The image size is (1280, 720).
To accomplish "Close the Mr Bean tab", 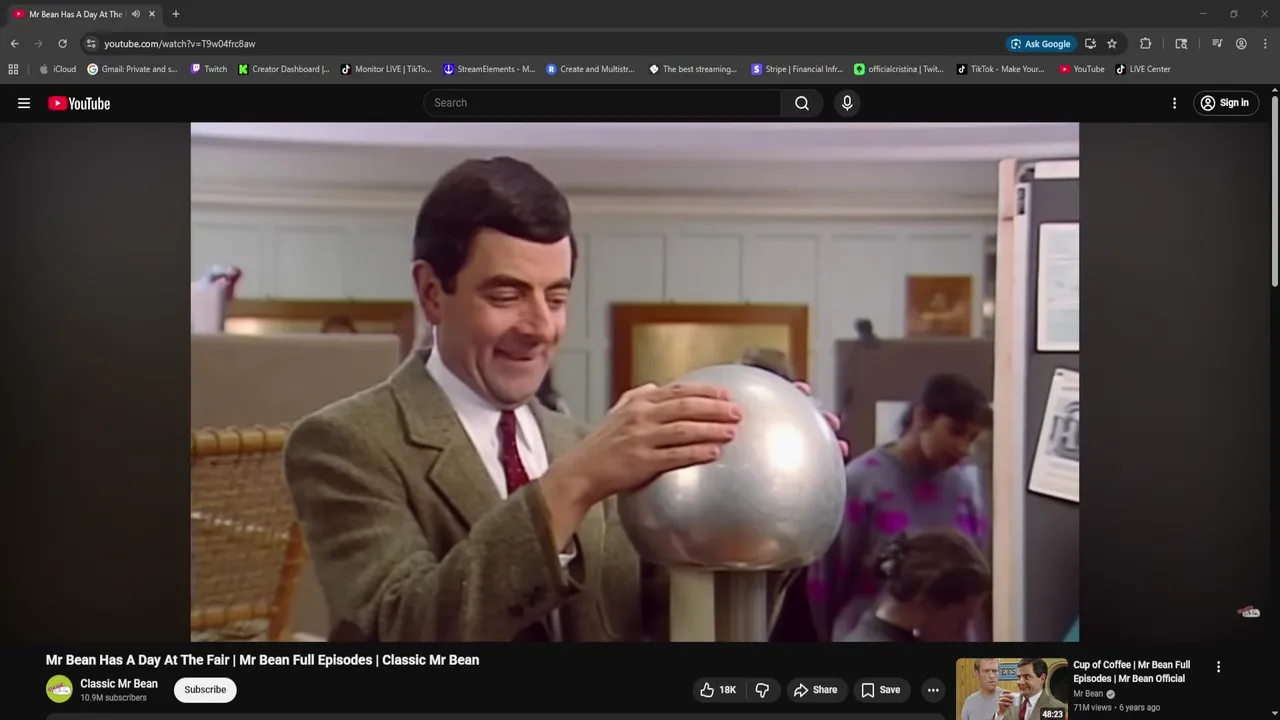I will point(152,14).
